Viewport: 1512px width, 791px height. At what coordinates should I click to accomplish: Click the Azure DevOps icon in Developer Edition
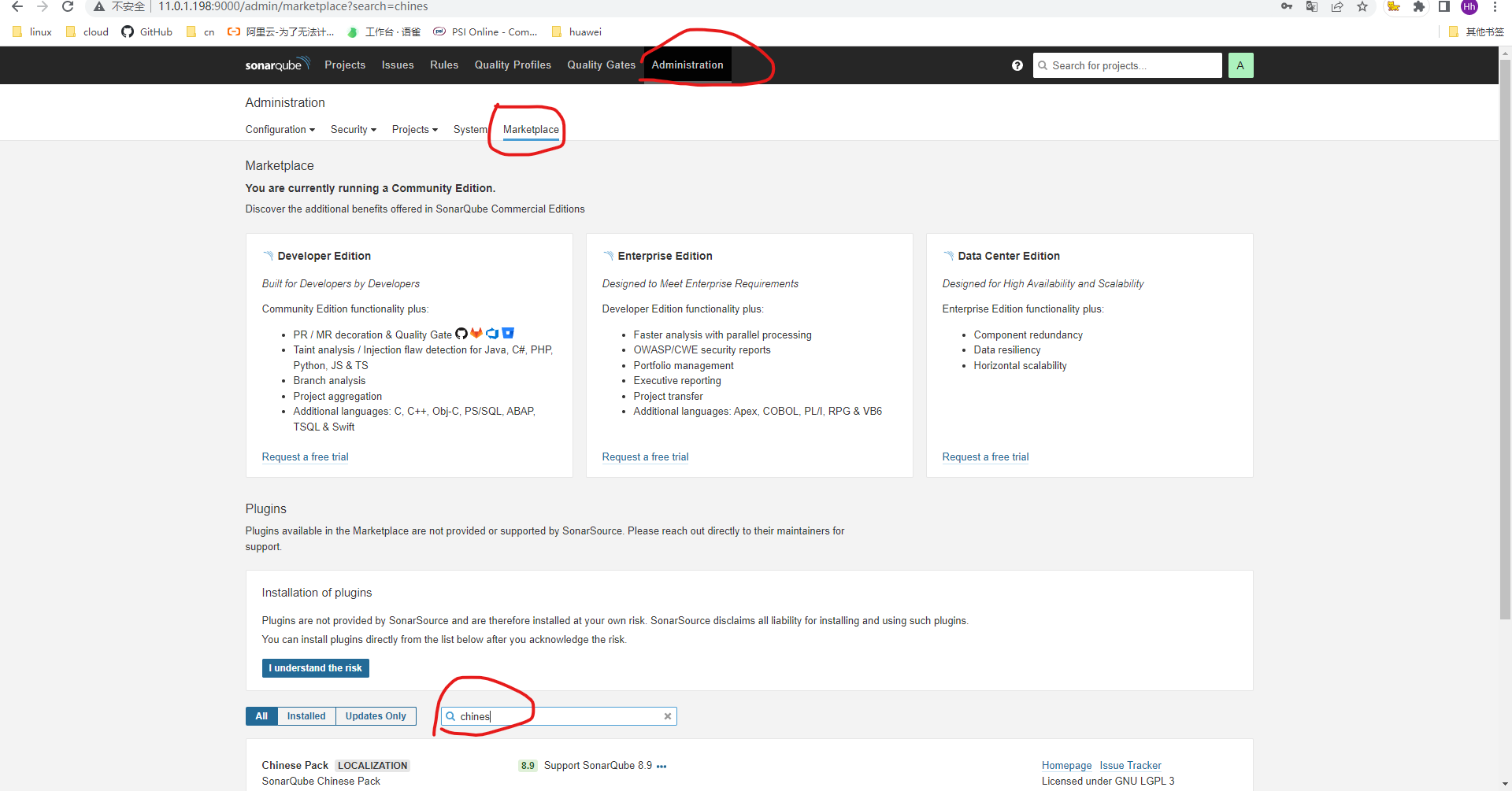pos(492,334)
